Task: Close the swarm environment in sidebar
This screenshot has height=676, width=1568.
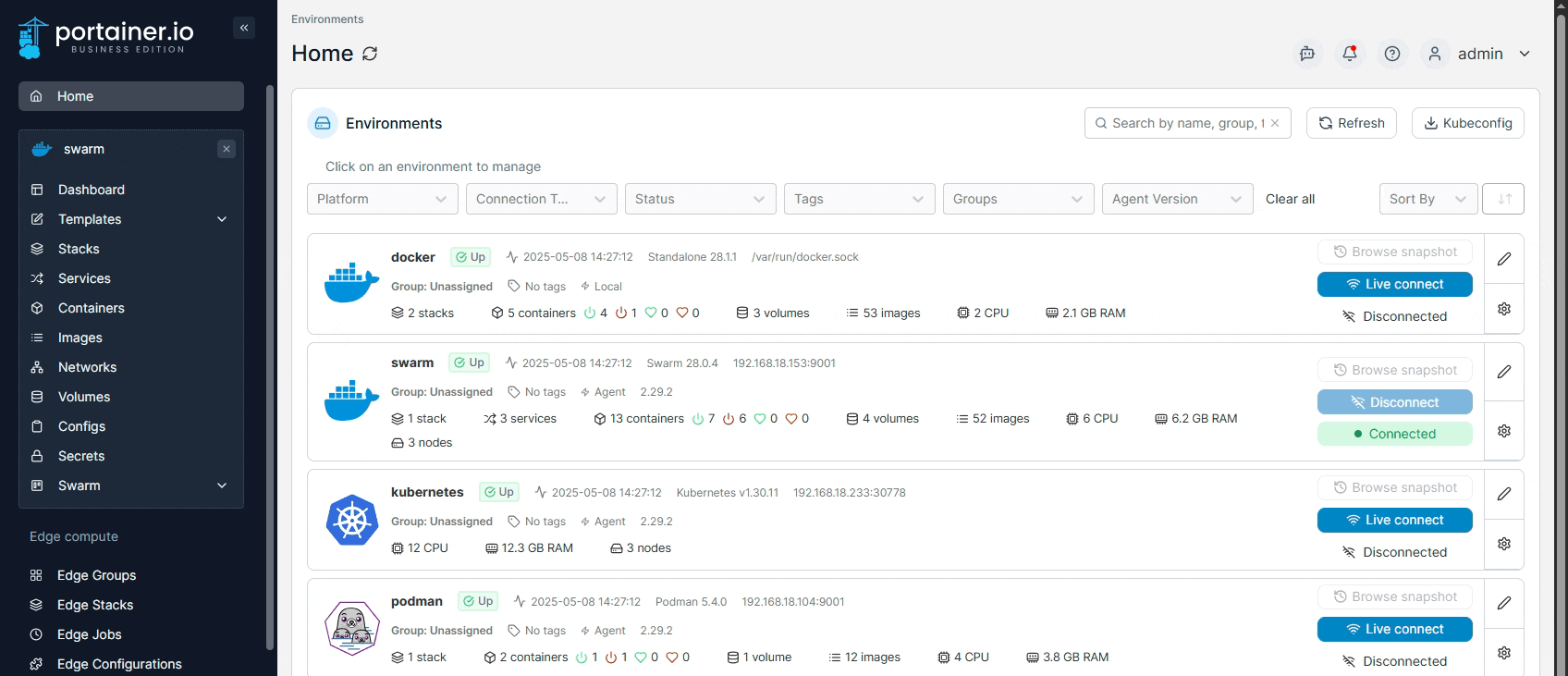Action: 227,149
